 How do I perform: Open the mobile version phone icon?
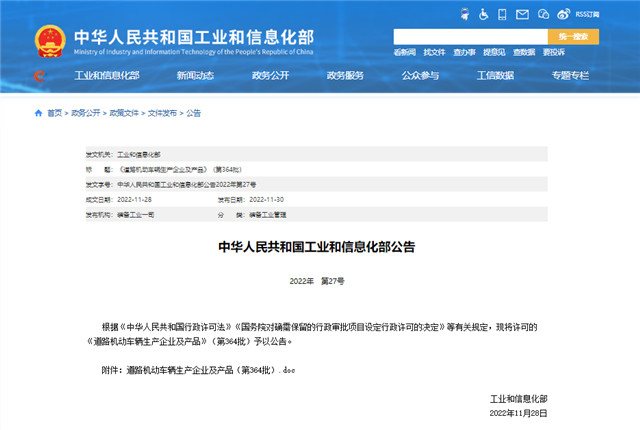pos(502,14)
